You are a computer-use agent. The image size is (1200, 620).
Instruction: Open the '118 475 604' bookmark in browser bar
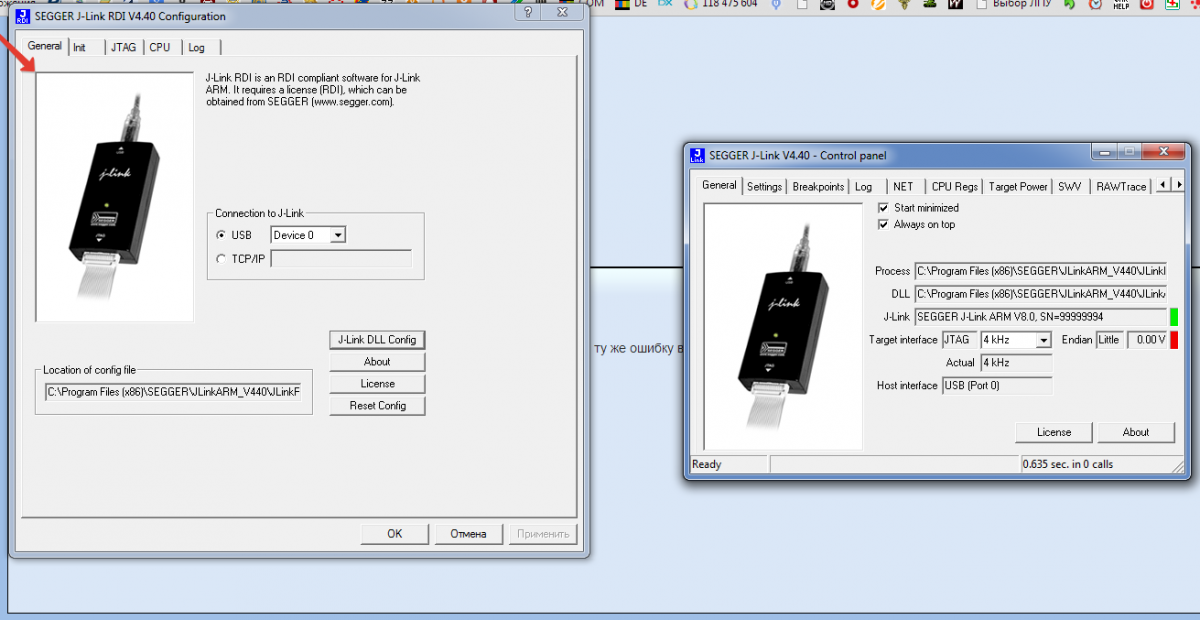pos(721,4)
